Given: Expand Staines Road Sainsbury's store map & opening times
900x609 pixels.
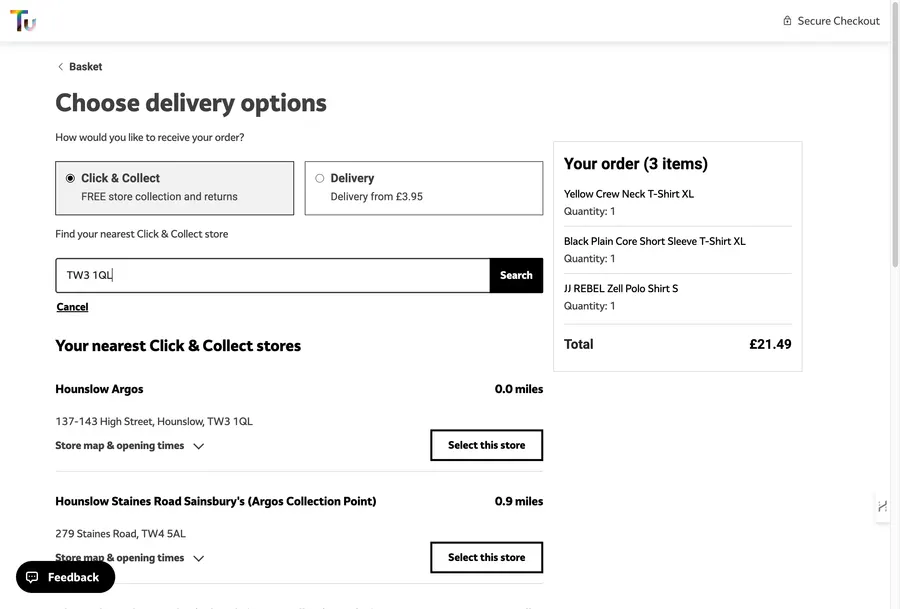Looking at the screenshot, I should 130,558.
